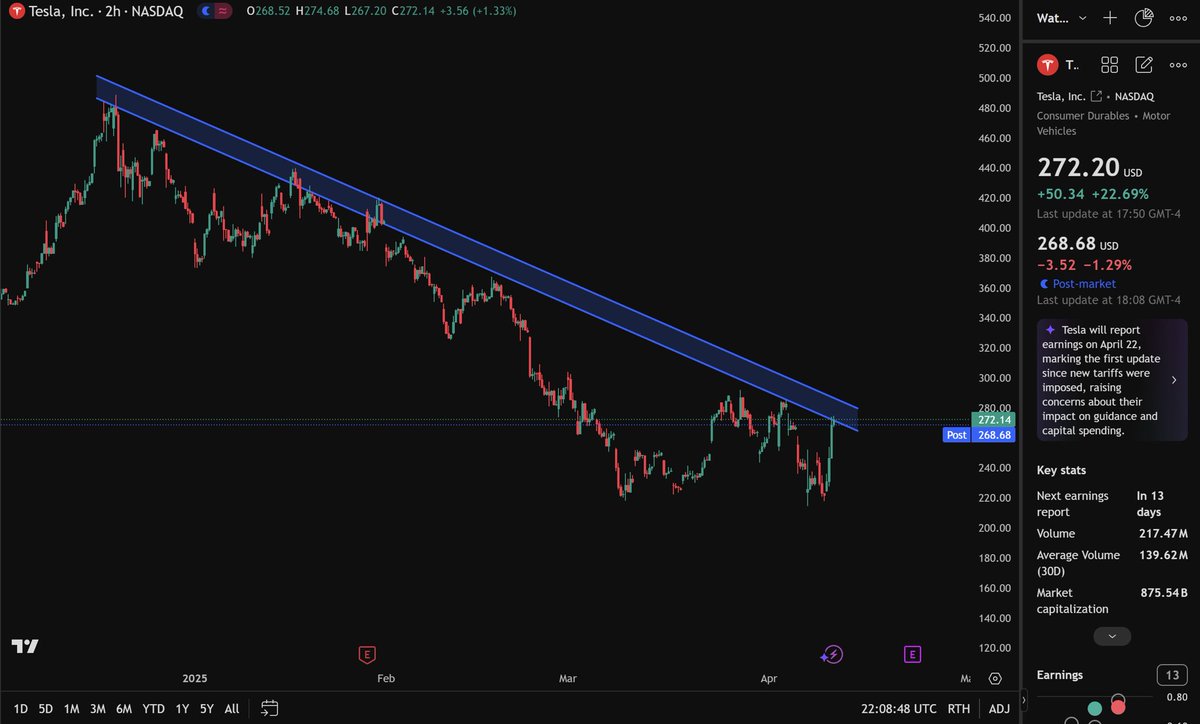Click the go-to-date calendar icon in the bottom bar

269,708
